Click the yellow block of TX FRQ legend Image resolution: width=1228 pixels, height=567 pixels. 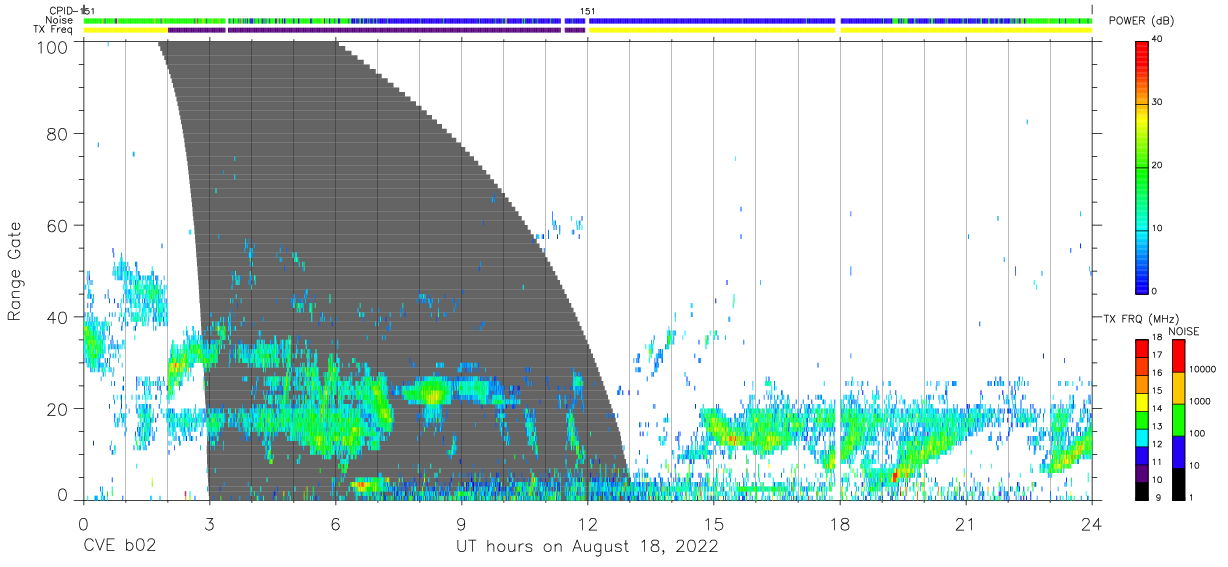pos(1142,401)
